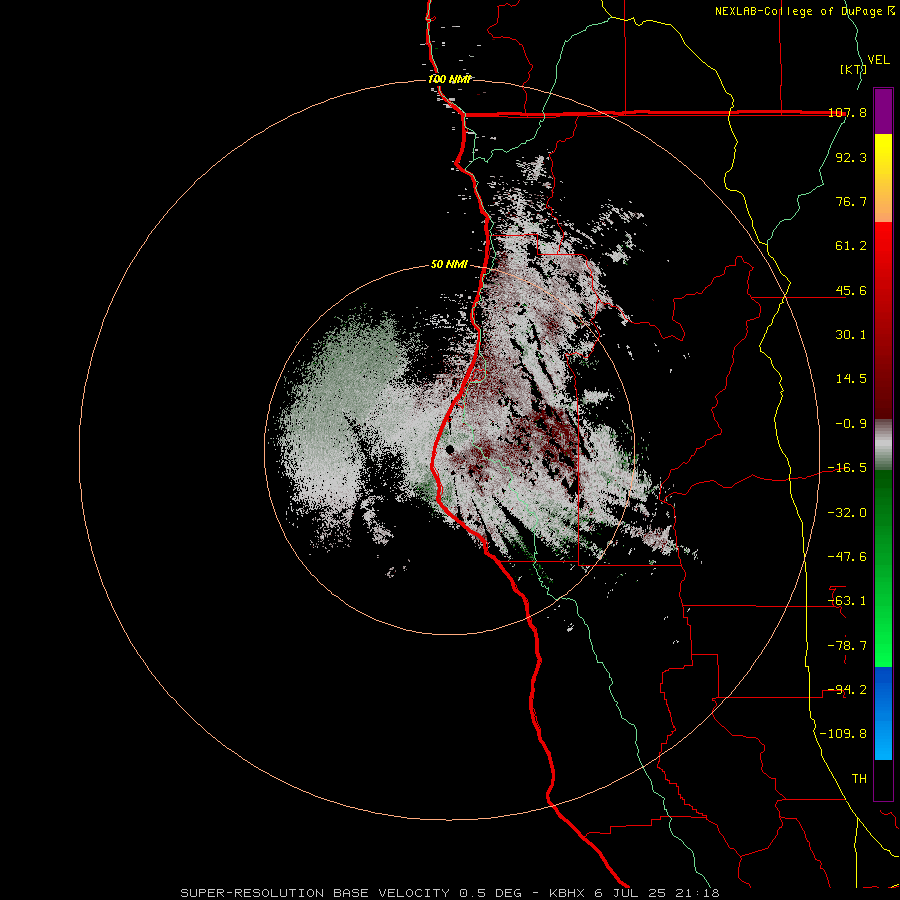Click the -0.9 value on velocity scale
900x900 pixels.
pyautogui.click(x=851, y=424)
